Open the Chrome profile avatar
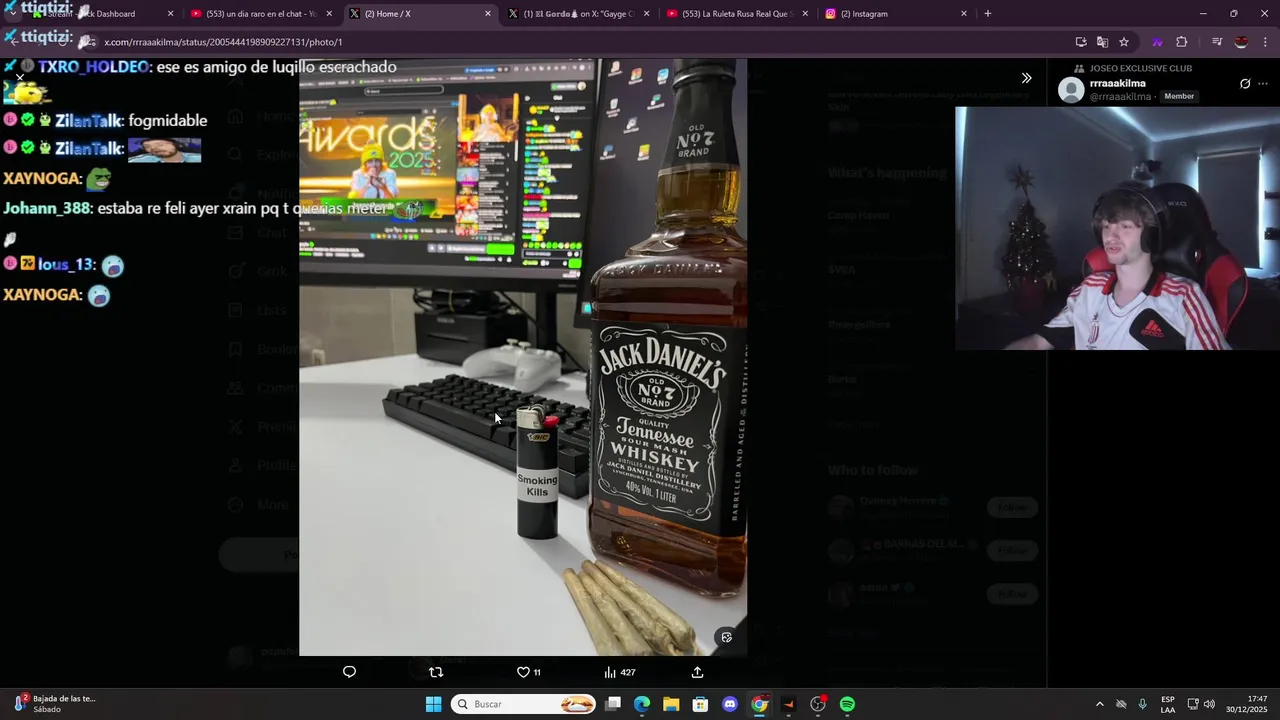The width and height of the screenshot is (1280, 720). coord(1241,42)
